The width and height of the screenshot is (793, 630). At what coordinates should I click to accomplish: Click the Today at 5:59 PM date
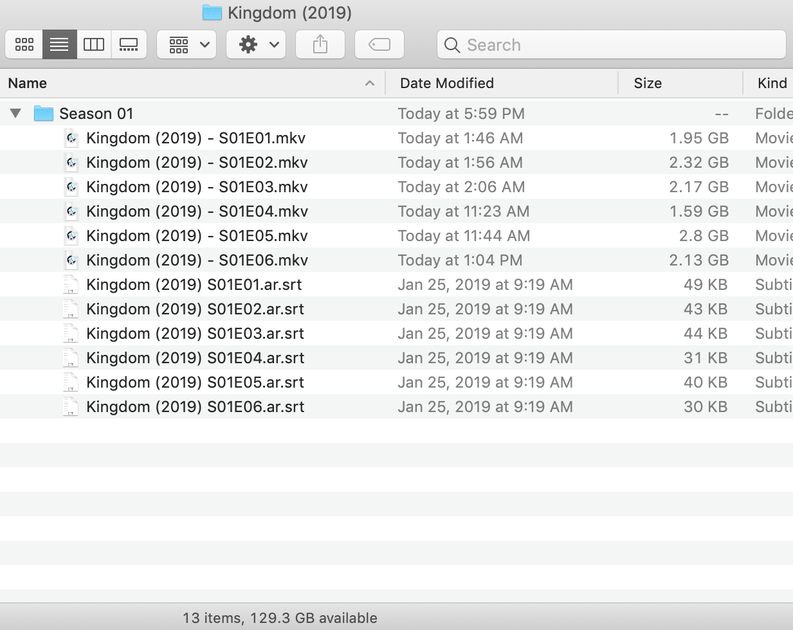(x=461, y=114)
